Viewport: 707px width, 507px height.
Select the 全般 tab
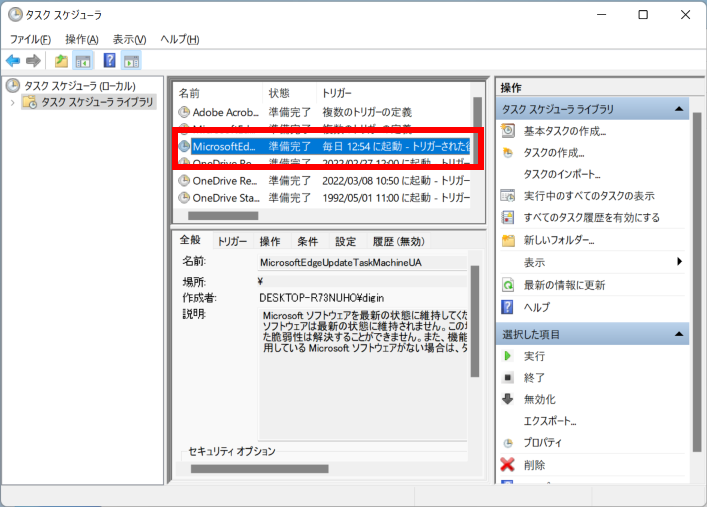(190, 240)
